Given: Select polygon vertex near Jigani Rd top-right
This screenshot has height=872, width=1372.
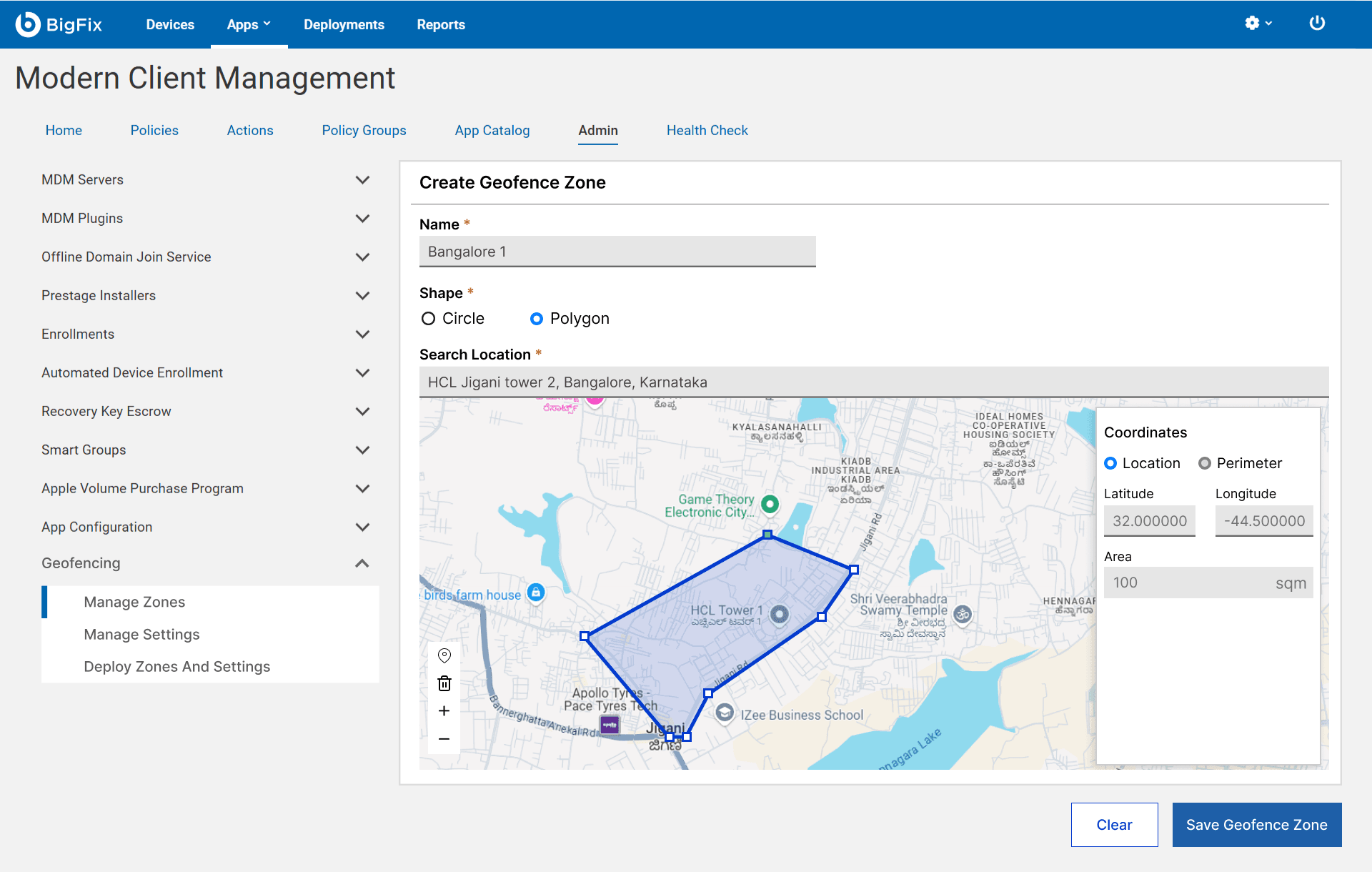Looking at the screenshot, I should (854, 570).
